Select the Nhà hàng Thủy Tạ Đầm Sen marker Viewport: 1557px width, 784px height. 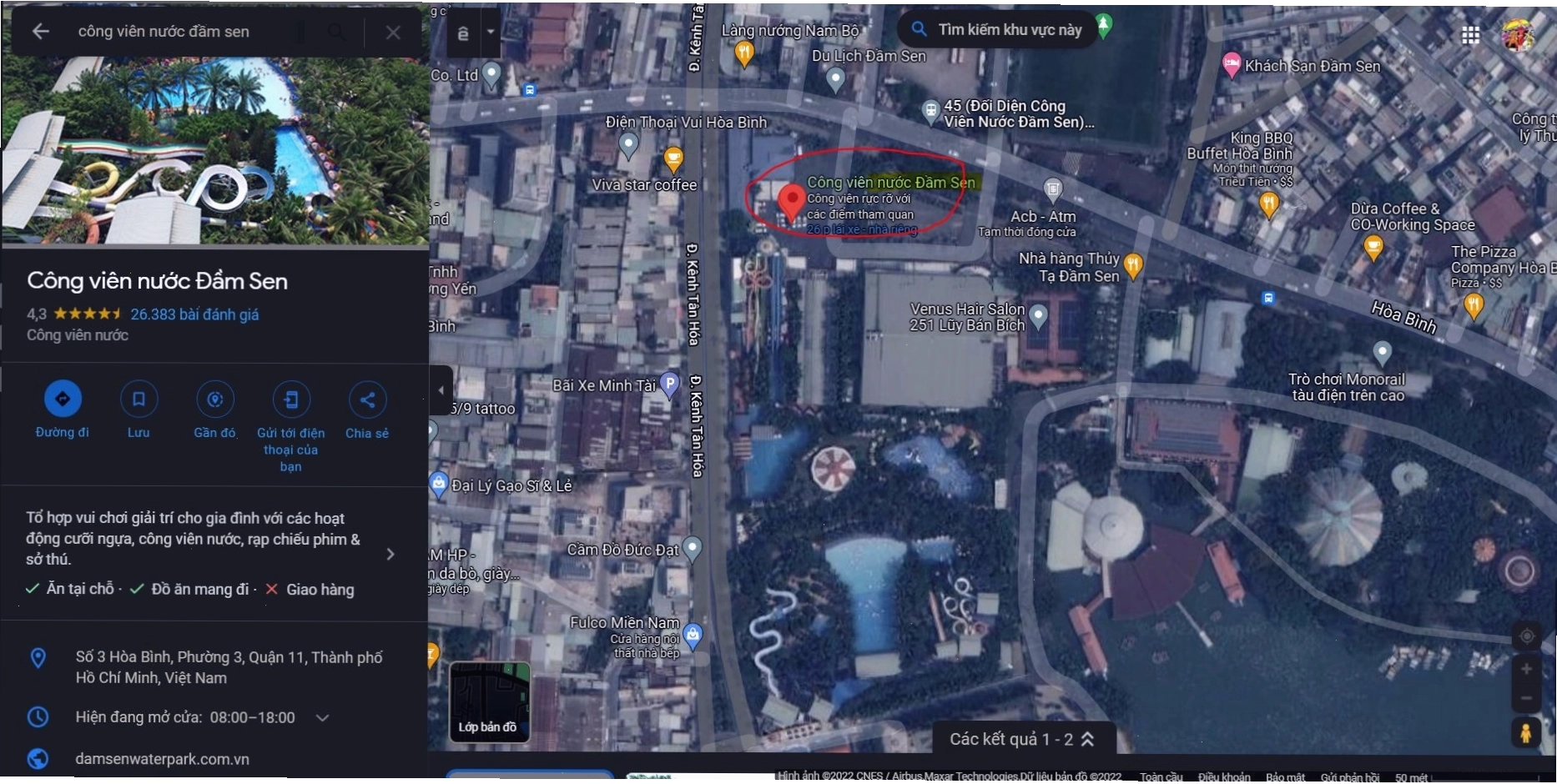(1132, 266)
